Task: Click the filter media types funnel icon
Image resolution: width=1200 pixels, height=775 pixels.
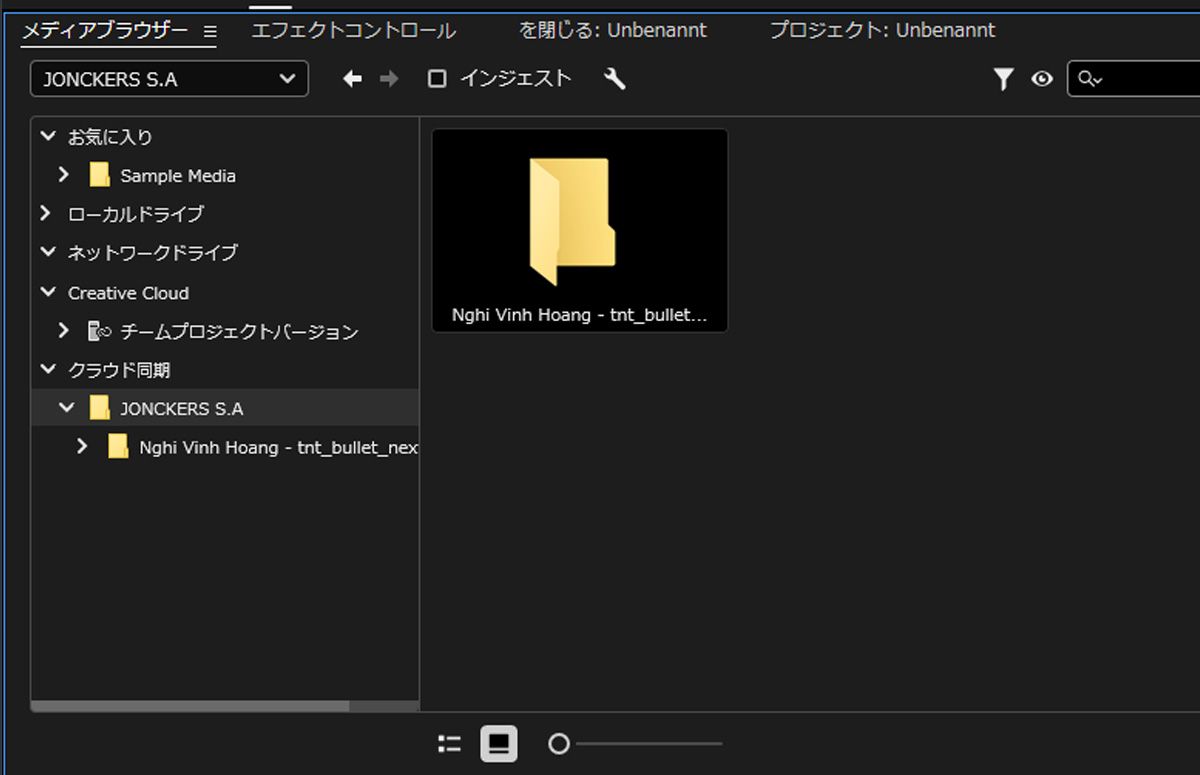Action: click(1004, 78)
